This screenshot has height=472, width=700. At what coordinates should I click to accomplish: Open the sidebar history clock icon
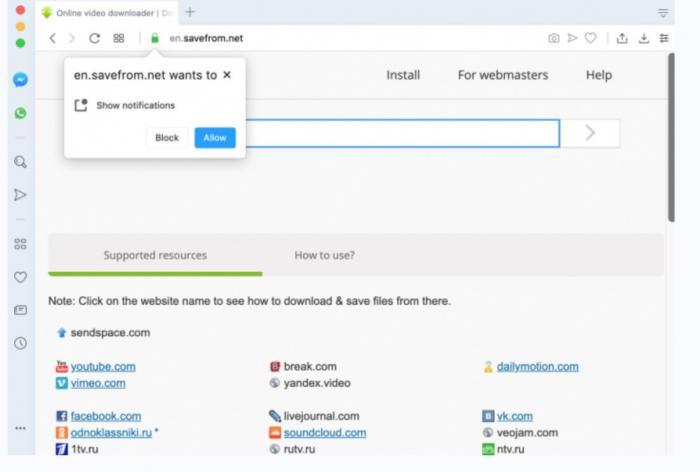(x=21, y=343)
